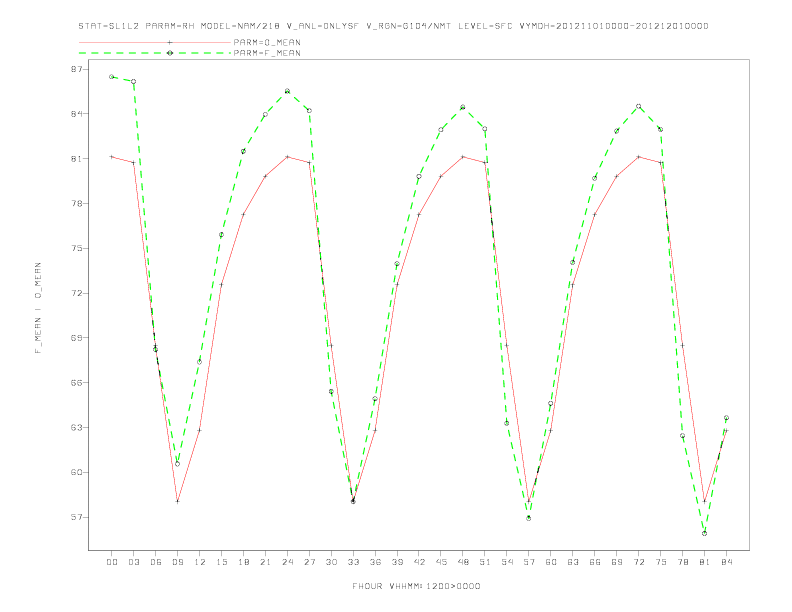Select green F_MEAN lowest marker at hour 81
Screen dimensions: 792x612
click(x=705, y=533)
